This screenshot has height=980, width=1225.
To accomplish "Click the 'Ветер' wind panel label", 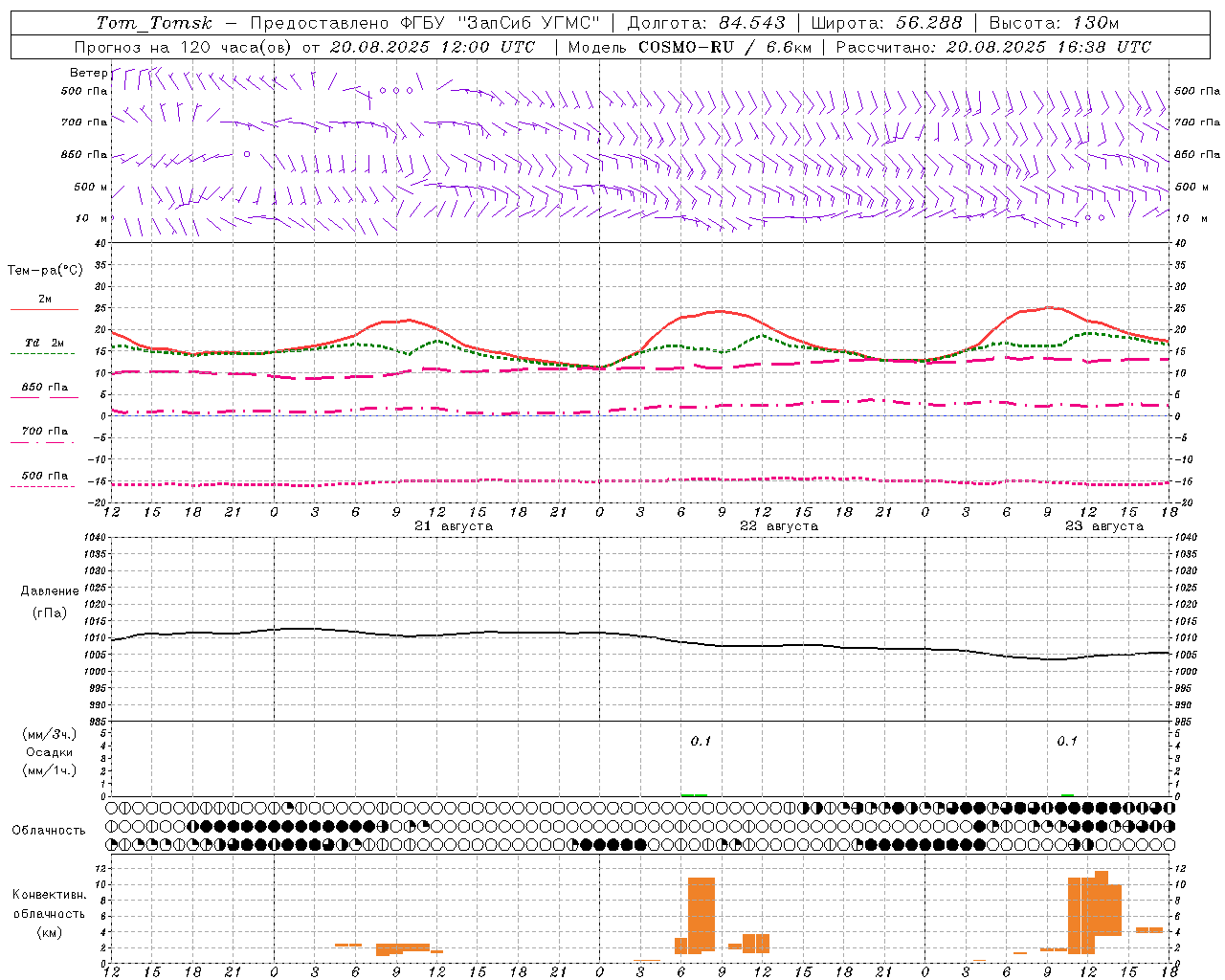I will click(x=88, y=73).
